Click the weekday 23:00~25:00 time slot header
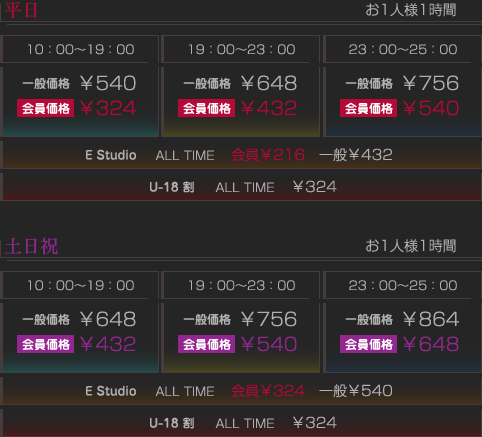482x437 pixels. coord(403,49)
